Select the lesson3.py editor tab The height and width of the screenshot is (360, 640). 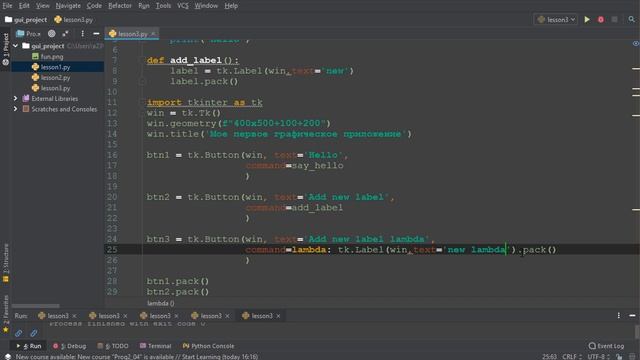(132, 34)
